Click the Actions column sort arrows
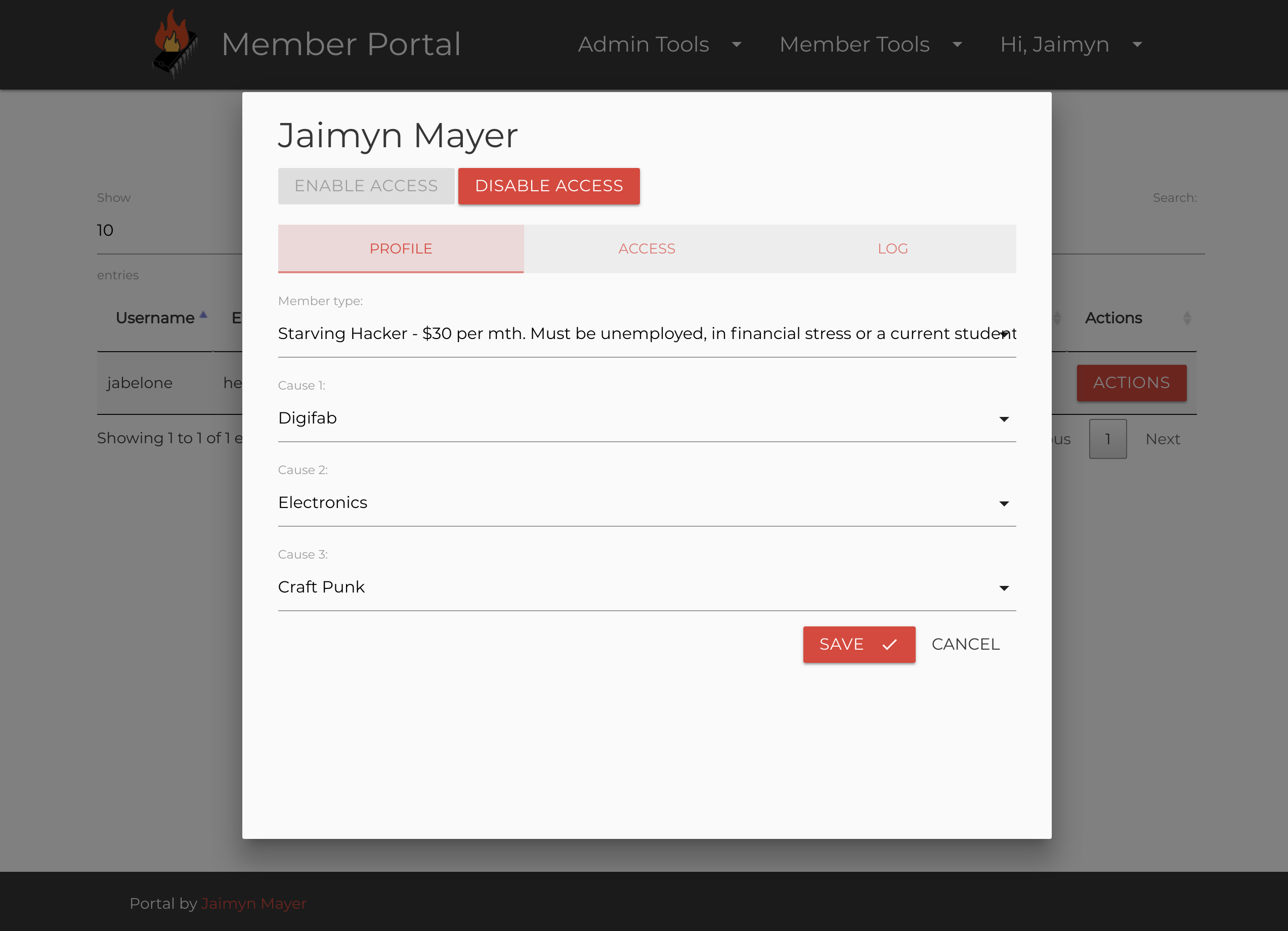This screenshot has width=1288, height=931. (x=1186, y=318)
